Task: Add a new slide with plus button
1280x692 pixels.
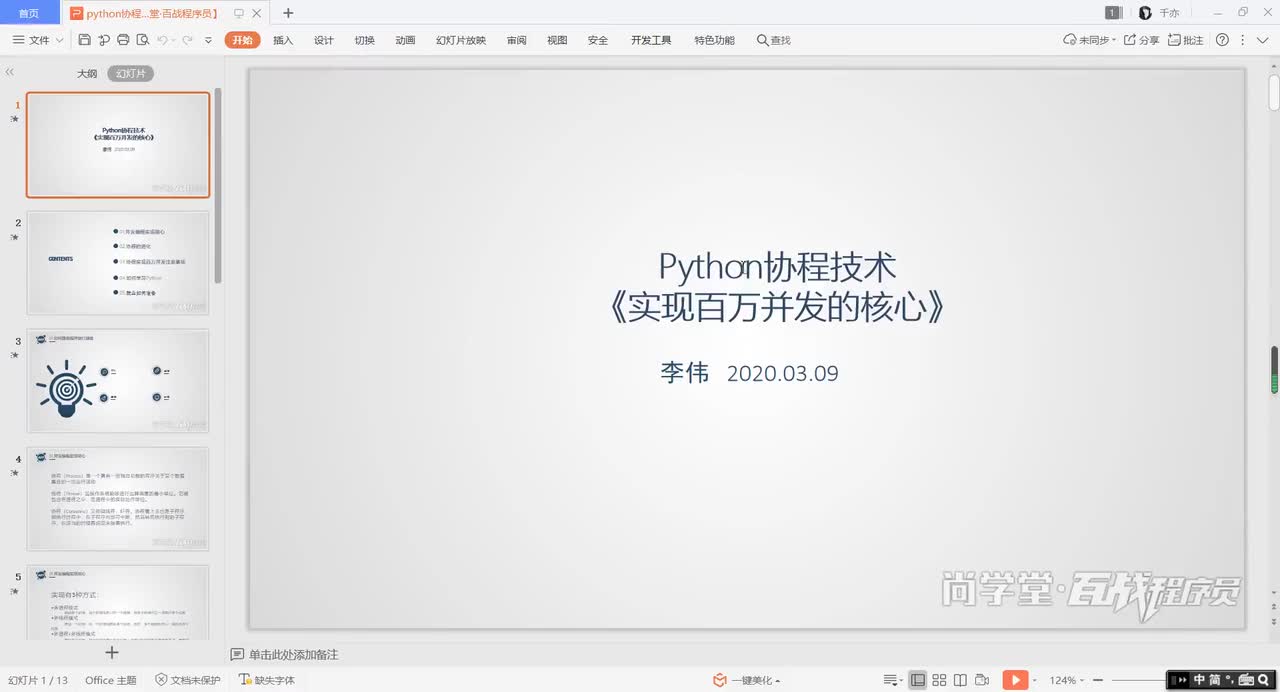Action: [112, 652]
